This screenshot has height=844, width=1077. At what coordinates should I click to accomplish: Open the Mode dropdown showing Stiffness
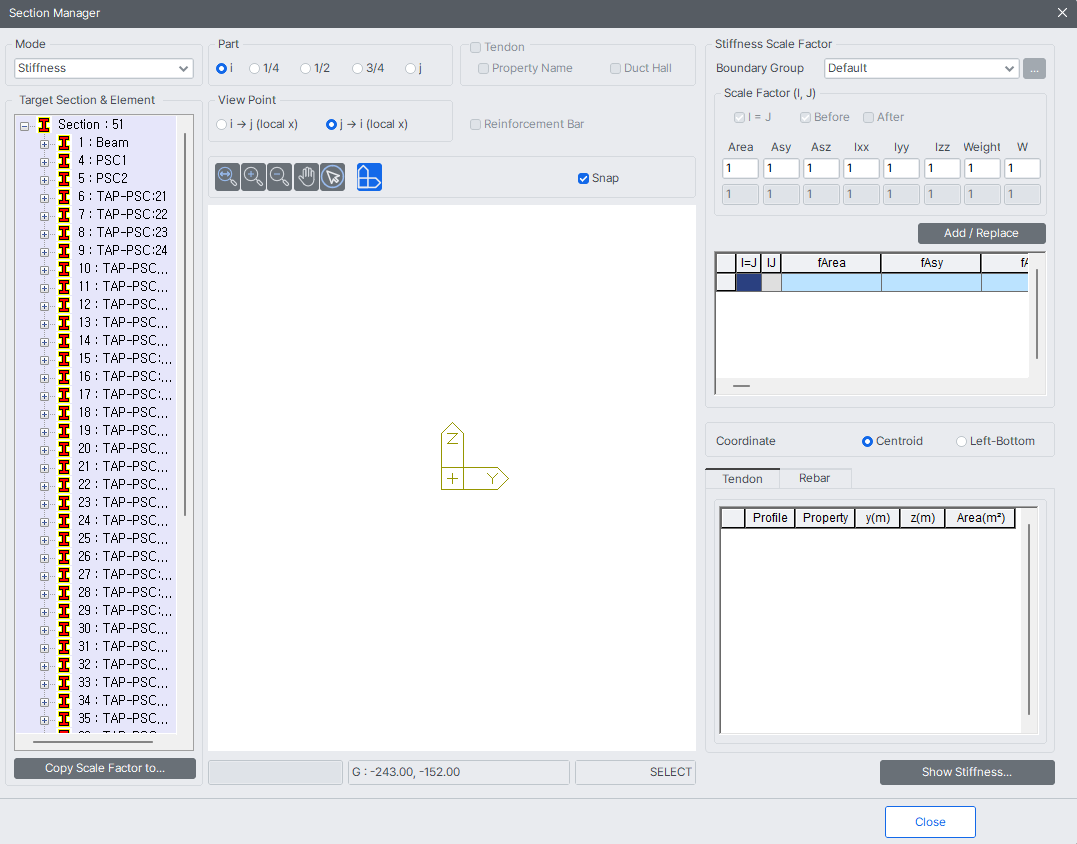104,68
